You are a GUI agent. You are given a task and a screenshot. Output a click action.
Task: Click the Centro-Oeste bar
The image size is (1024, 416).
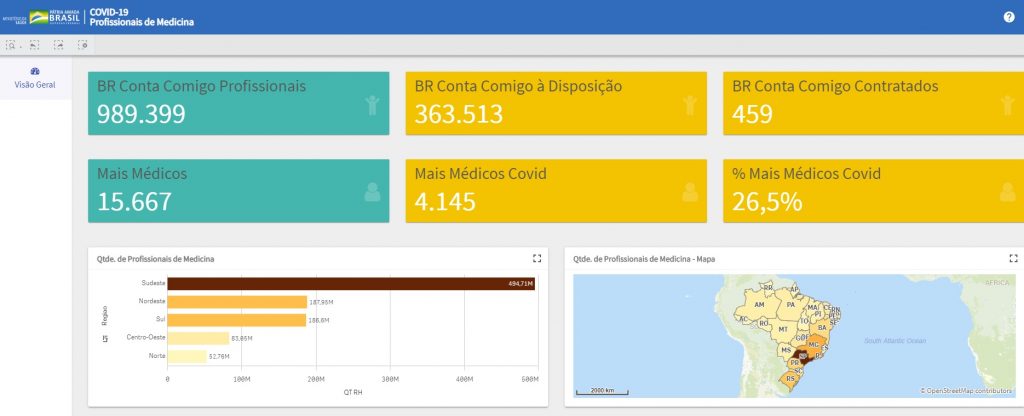coord(198,338)
